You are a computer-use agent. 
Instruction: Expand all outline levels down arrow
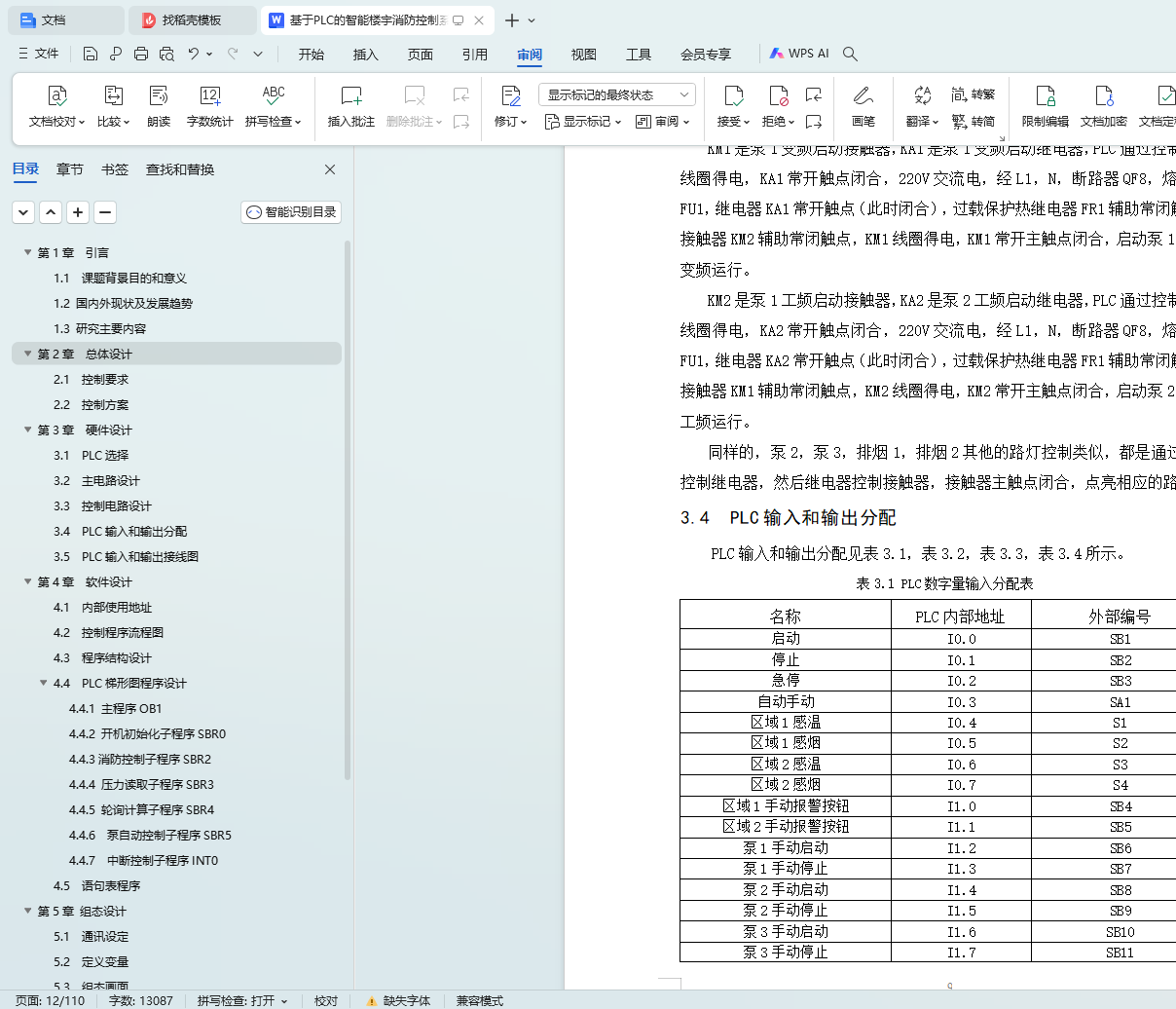coord(23,211)
